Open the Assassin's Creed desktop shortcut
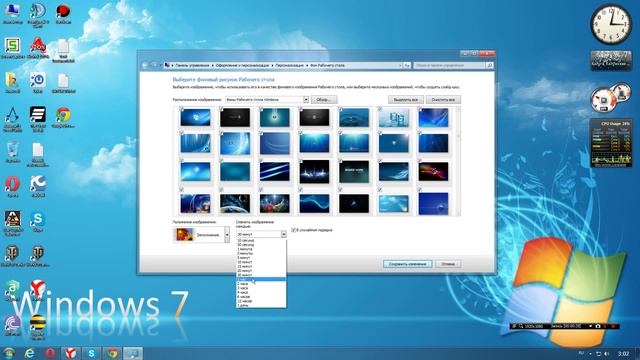Viewport: 640px width, 360px height. point(12,119)
